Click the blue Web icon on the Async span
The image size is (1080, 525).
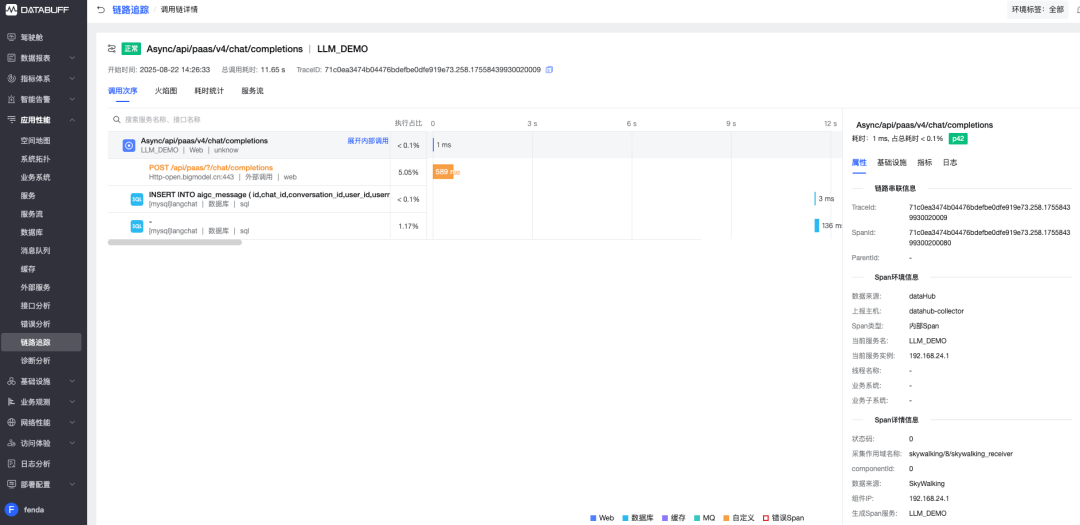tap(129, 145)
